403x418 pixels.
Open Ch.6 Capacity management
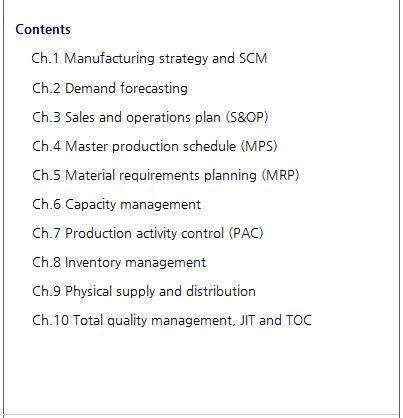click(116, 204)
